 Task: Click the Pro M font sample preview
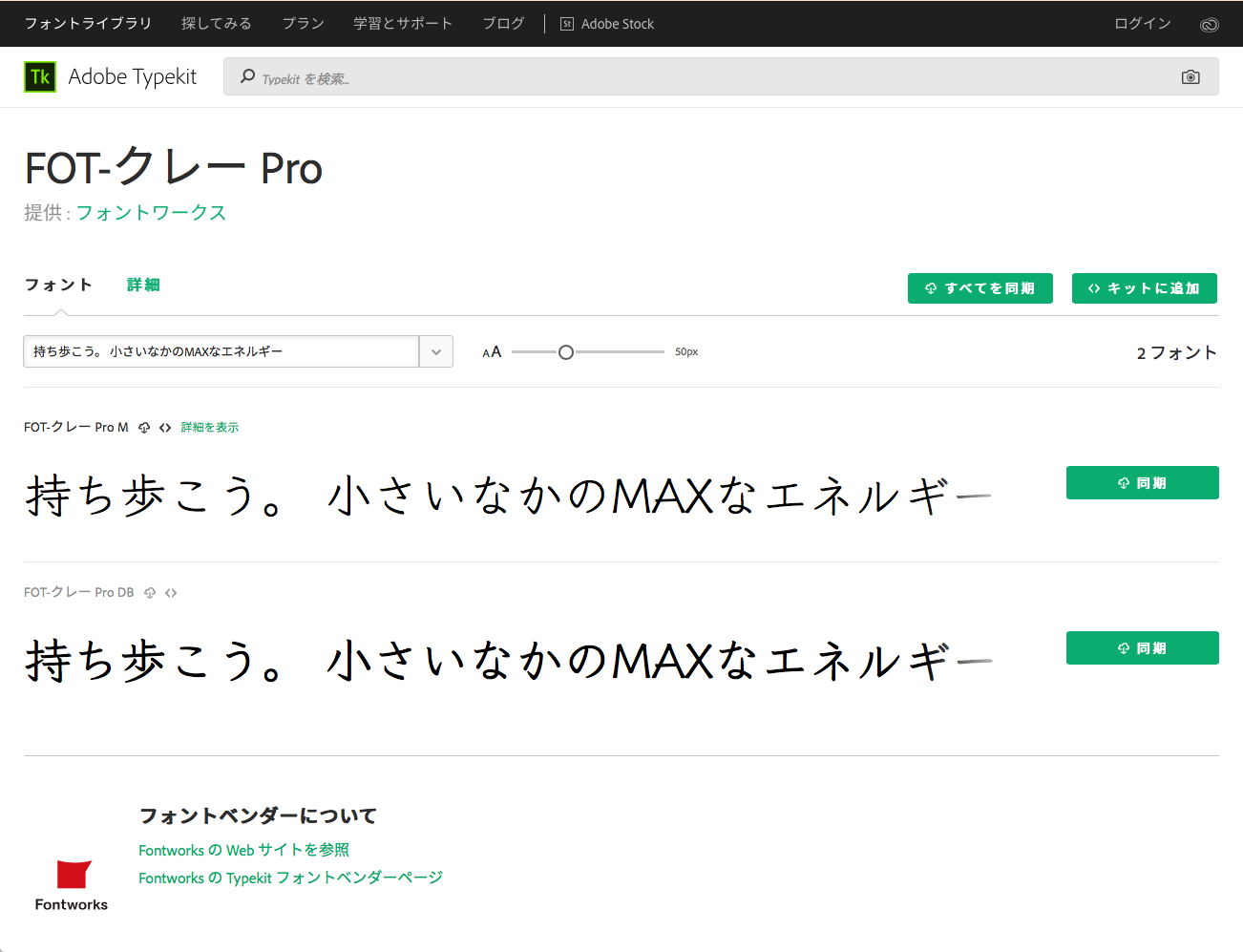pyautogui.click(x=509, y=496)
